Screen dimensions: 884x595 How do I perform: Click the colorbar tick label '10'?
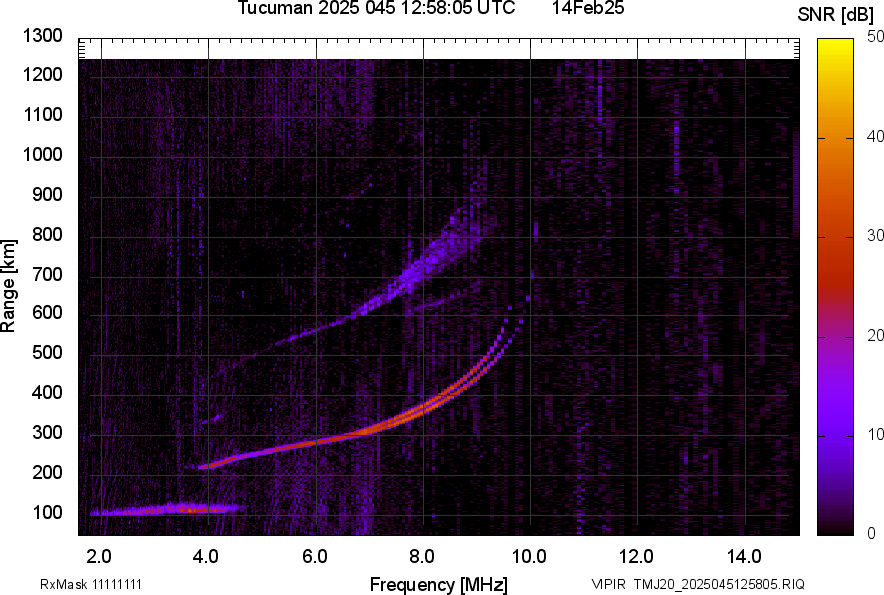[x=876, y=434]
